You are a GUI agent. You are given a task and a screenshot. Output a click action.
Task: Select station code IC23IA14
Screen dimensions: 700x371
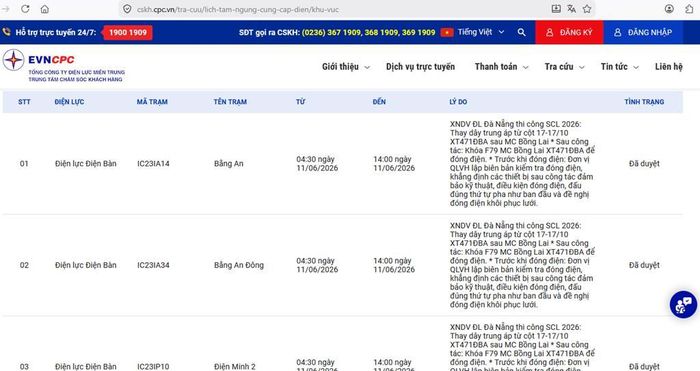[x=153, y=164]
